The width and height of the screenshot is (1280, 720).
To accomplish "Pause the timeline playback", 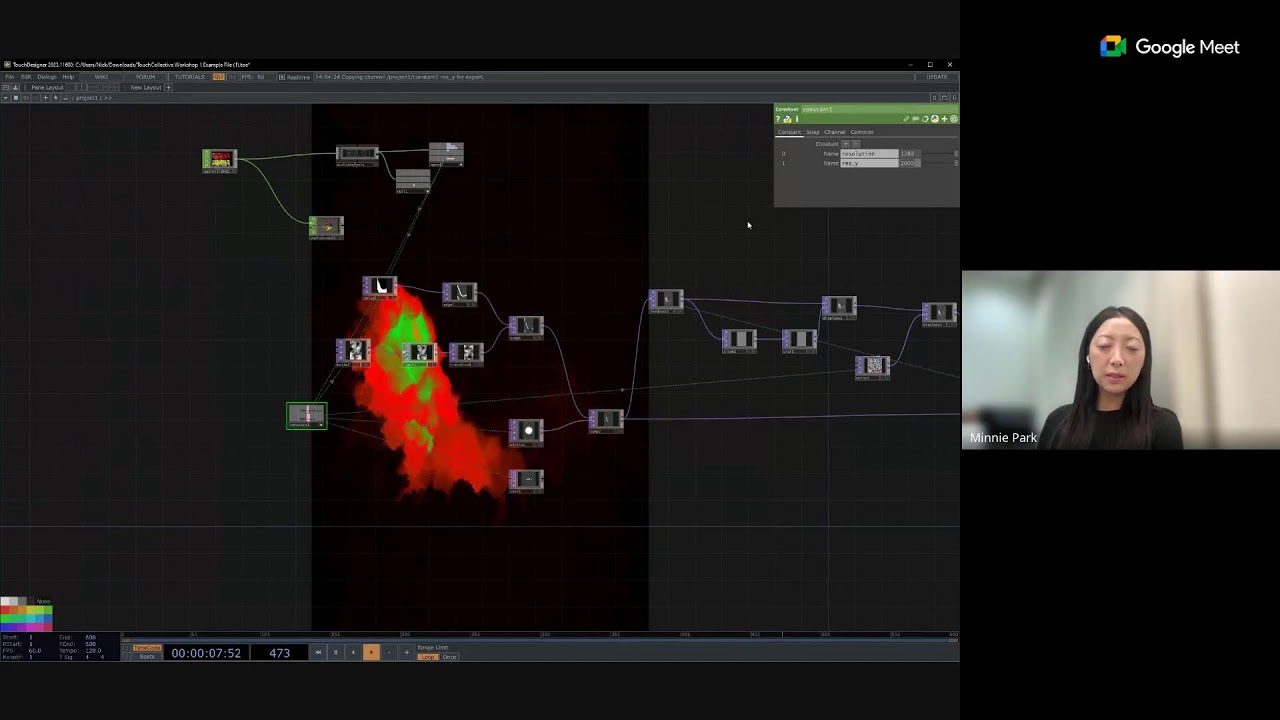I will pyautogui.click(x=336, y=653).
